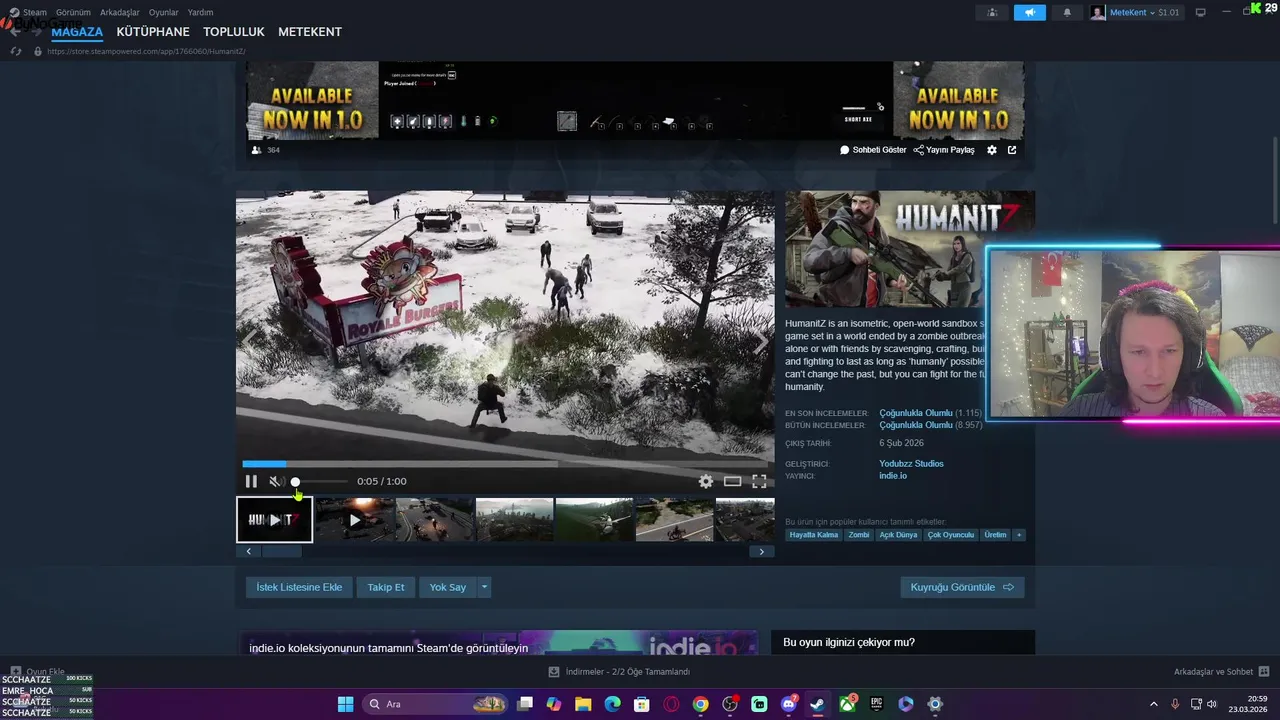Image resolution: width=1280 pixels, height=720 pixels.
Task: Pause the HumanitZ trailer video
Action: coord(251,481)
